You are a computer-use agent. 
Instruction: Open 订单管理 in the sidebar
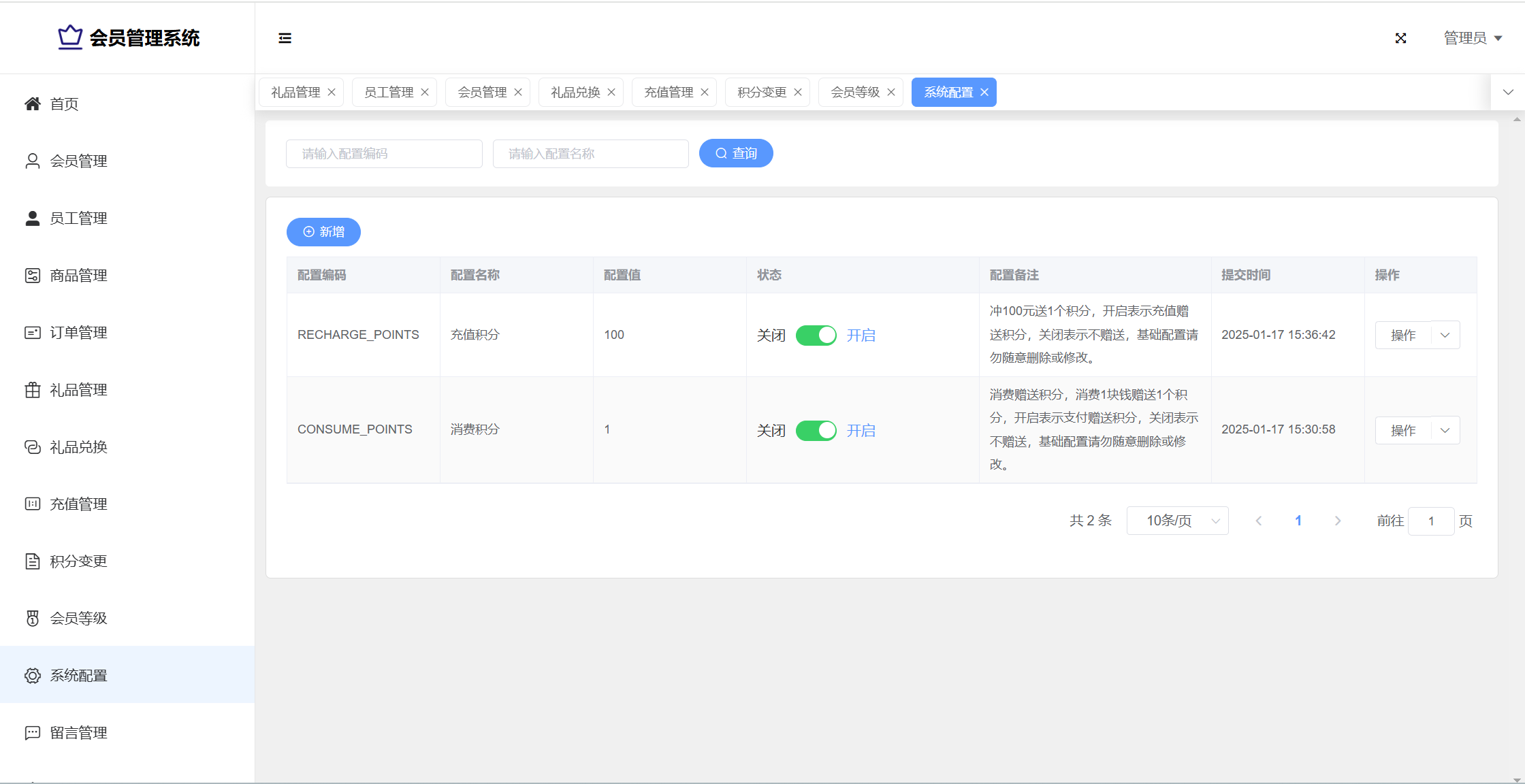(78, 333)
